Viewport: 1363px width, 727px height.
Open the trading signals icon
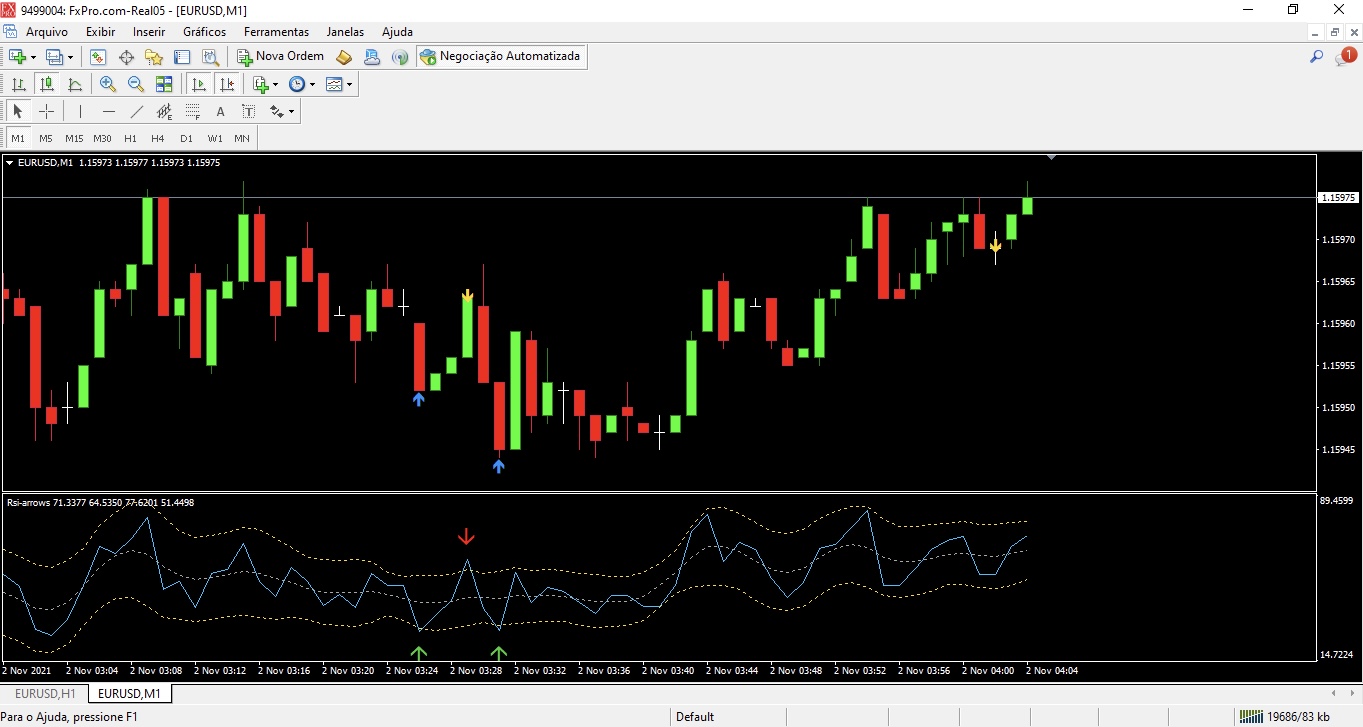pos(400,57)
